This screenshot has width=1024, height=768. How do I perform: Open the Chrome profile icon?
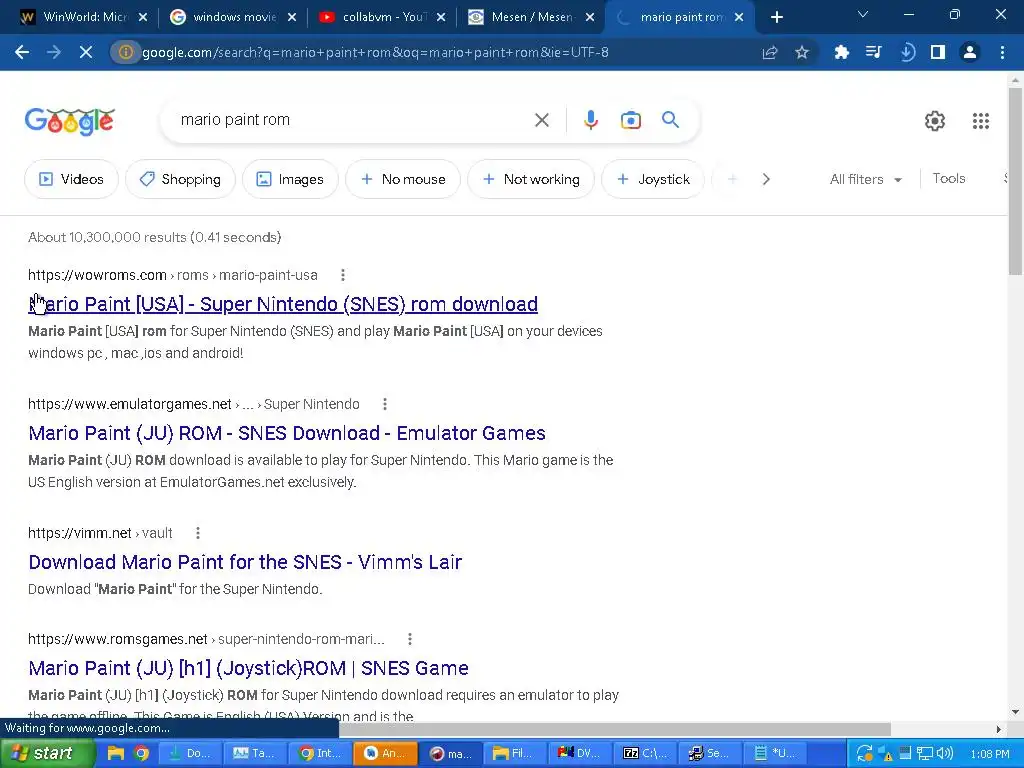point(970,52)
